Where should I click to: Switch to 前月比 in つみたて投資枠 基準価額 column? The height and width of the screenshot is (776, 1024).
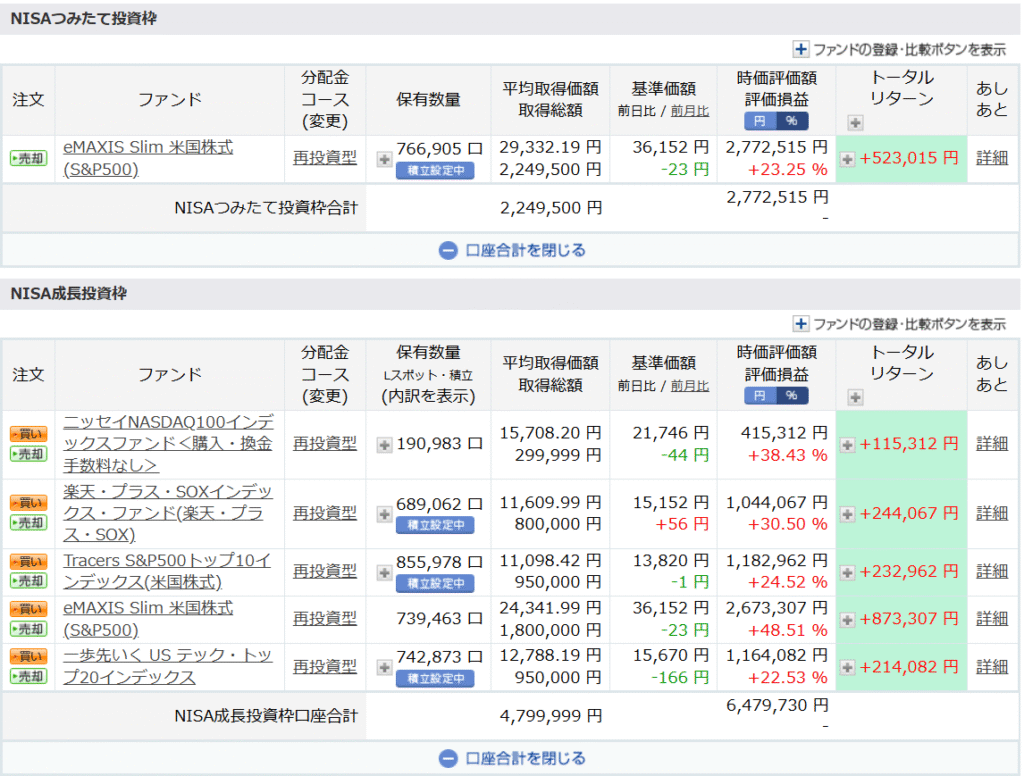click(689, 111)
